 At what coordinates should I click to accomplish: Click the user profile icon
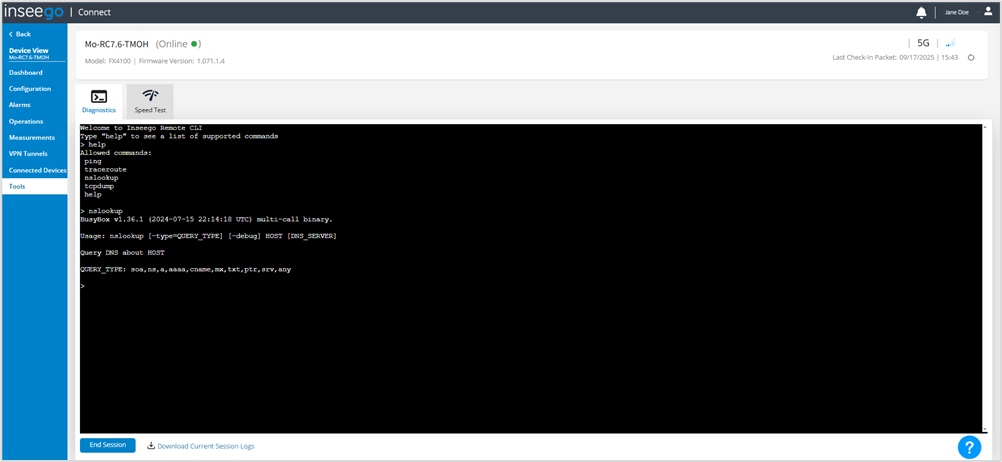tap(988, 12)
